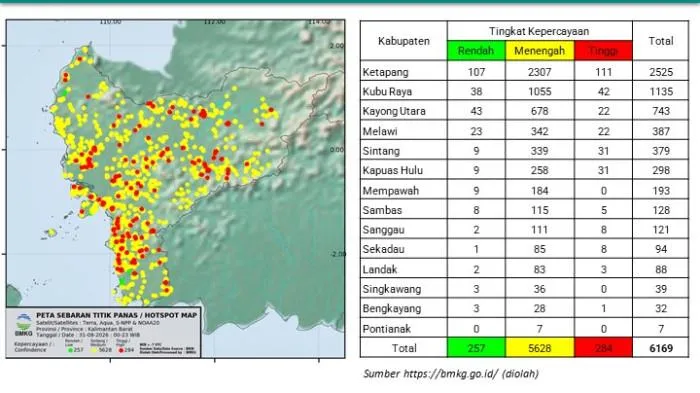Click the Total column header
This screenshot has height=393, width=700.
point(661,41)
